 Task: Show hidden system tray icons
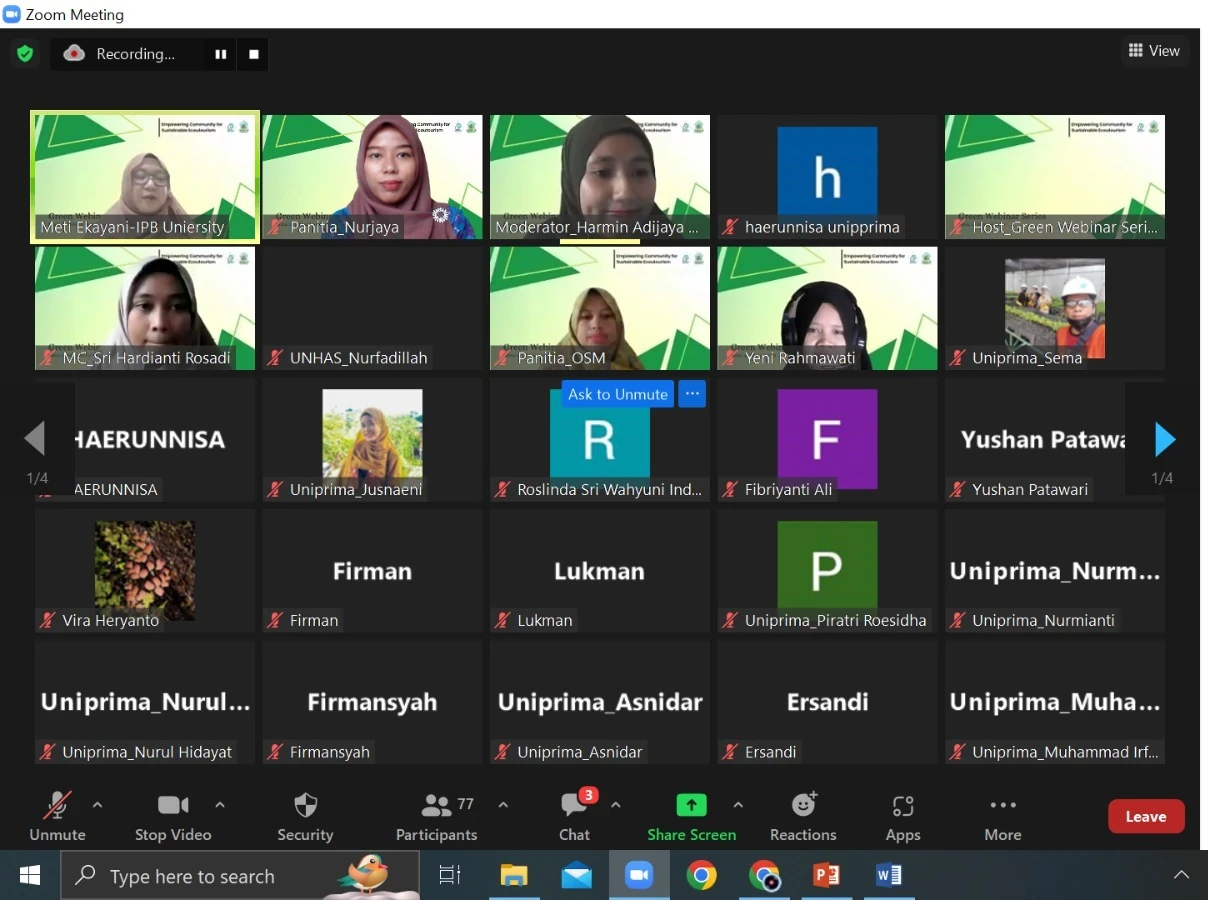click(x=1181, y=876)
